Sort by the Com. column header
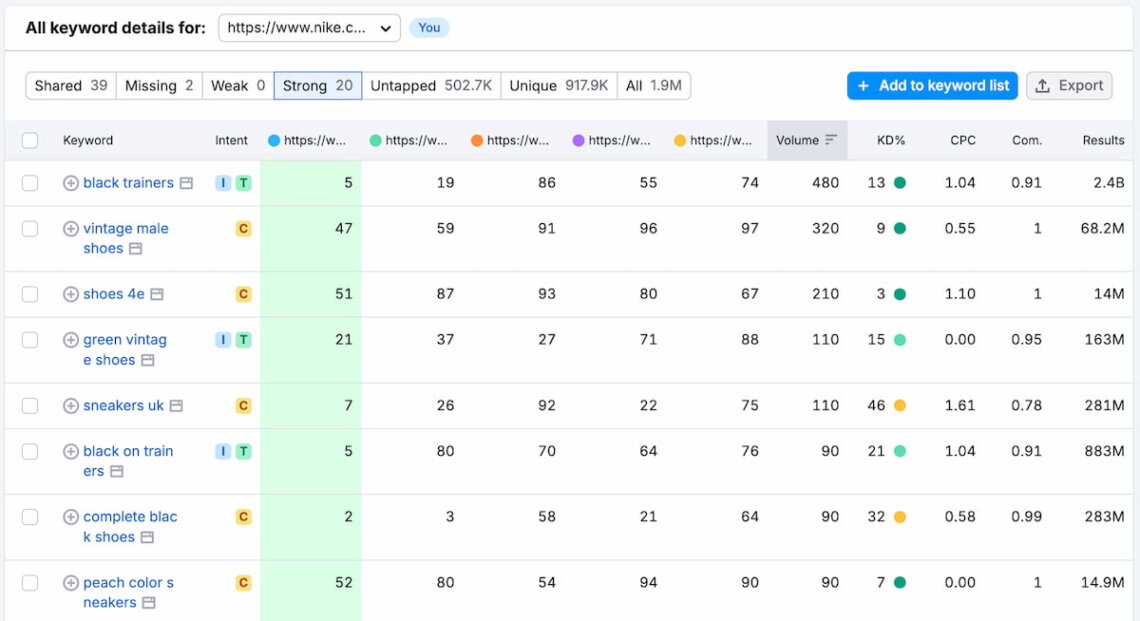Viewport: 1140px width, 621px height. point(1027,140)
